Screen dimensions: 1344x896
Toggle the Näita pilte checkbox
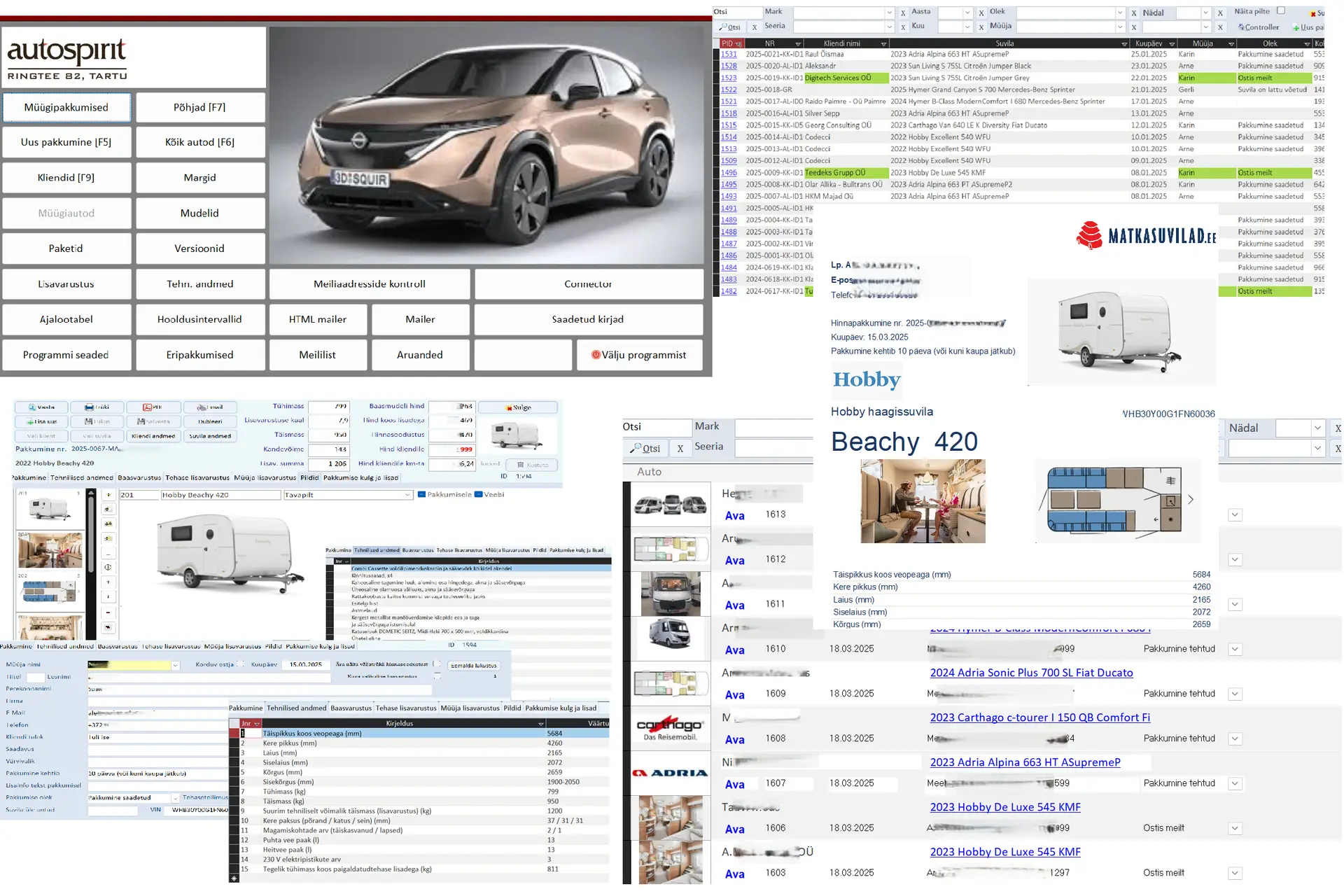tap(1281, 10)
